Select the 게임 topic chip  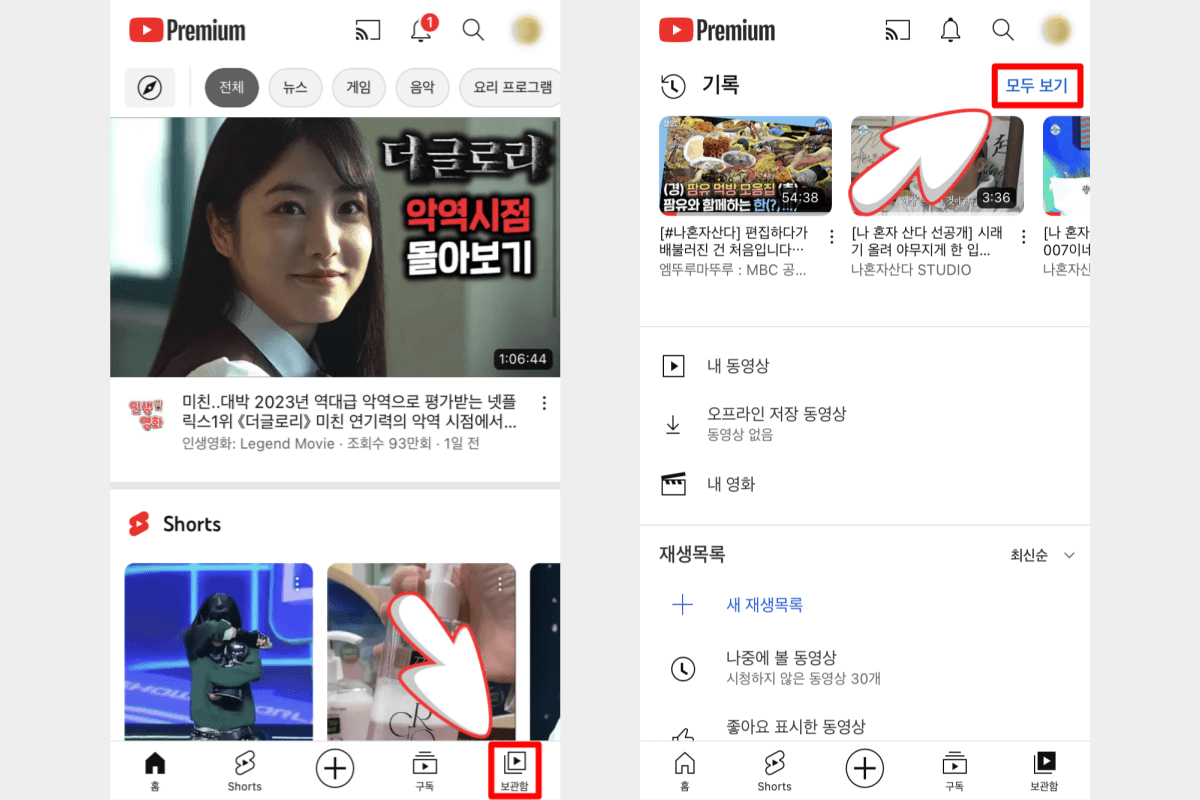tap(359, 88)
